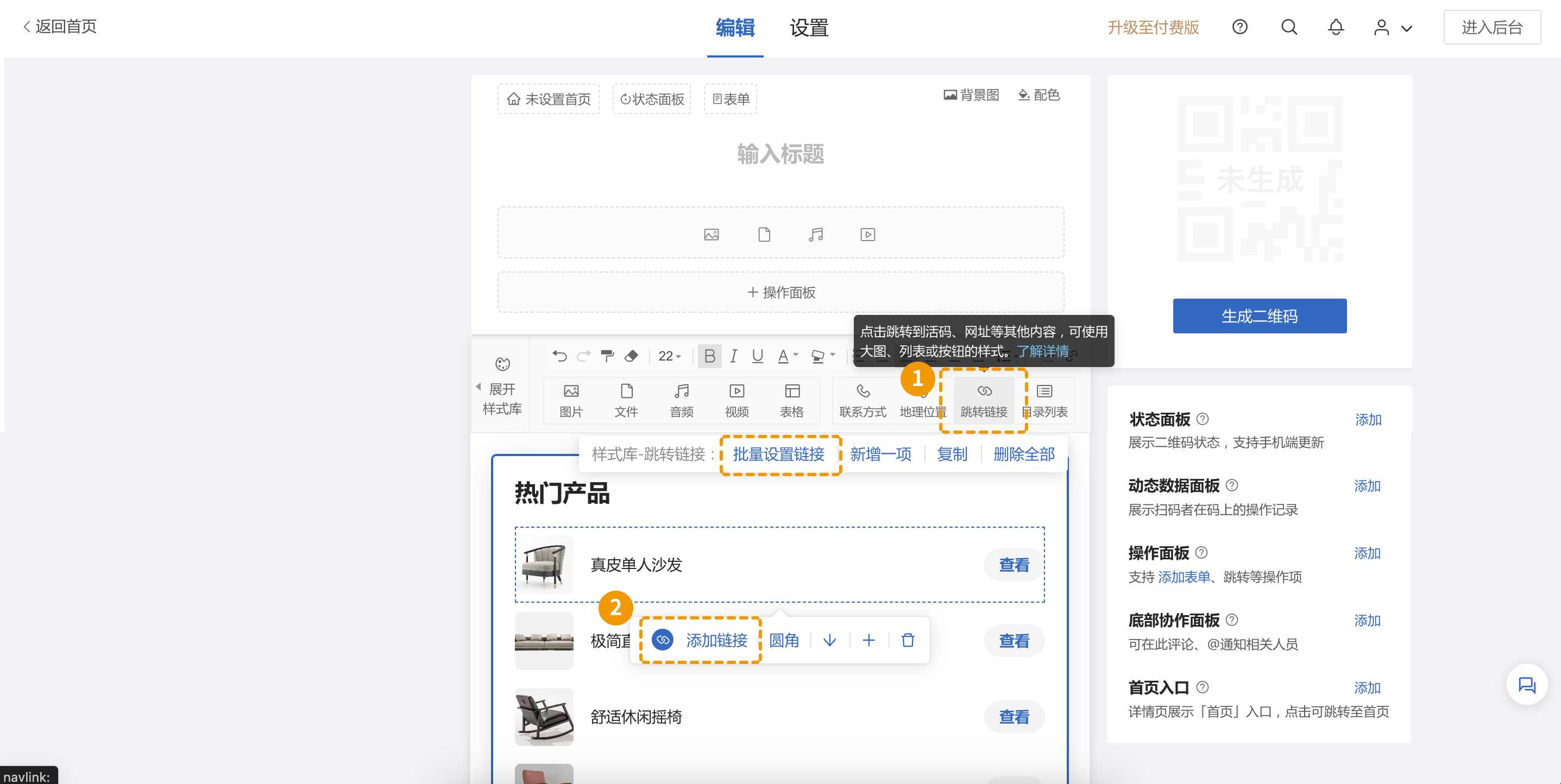Undo the last edit
Screen dimensions: 1561x784
[x=559, y=356]
